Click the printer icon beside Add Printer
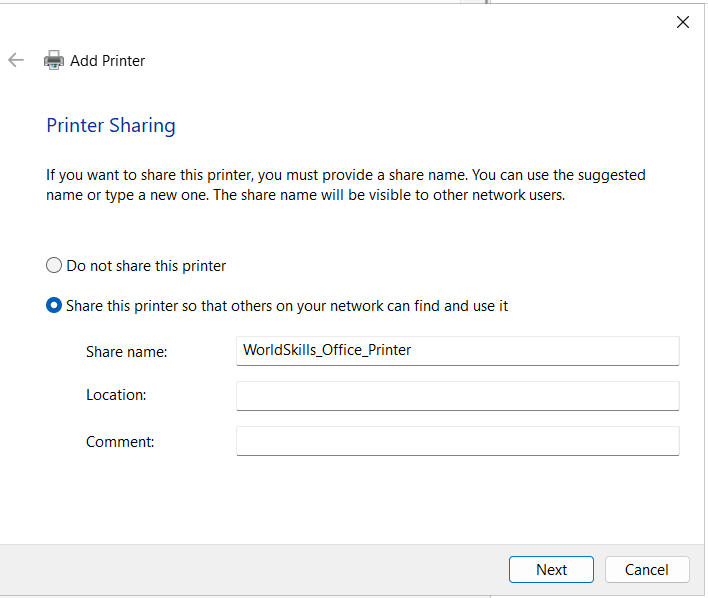 tap(54, 60)
